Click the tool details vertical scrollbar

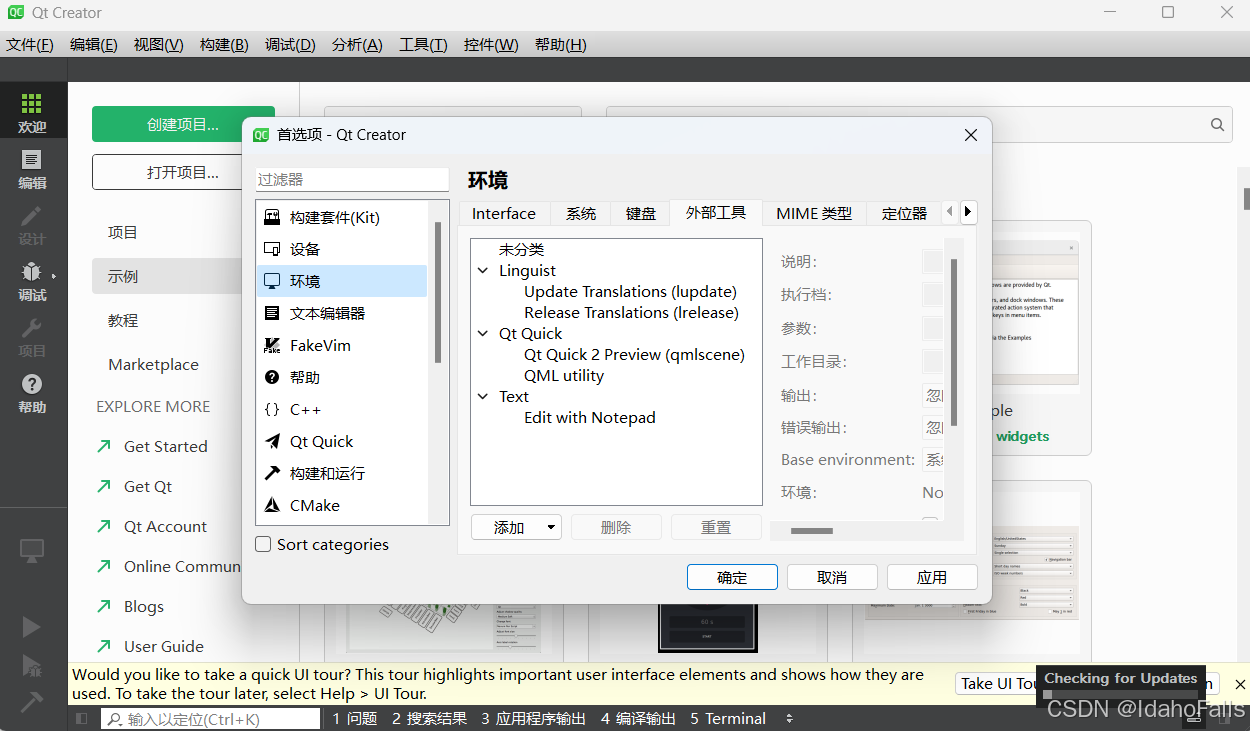(x=954, y=342)
